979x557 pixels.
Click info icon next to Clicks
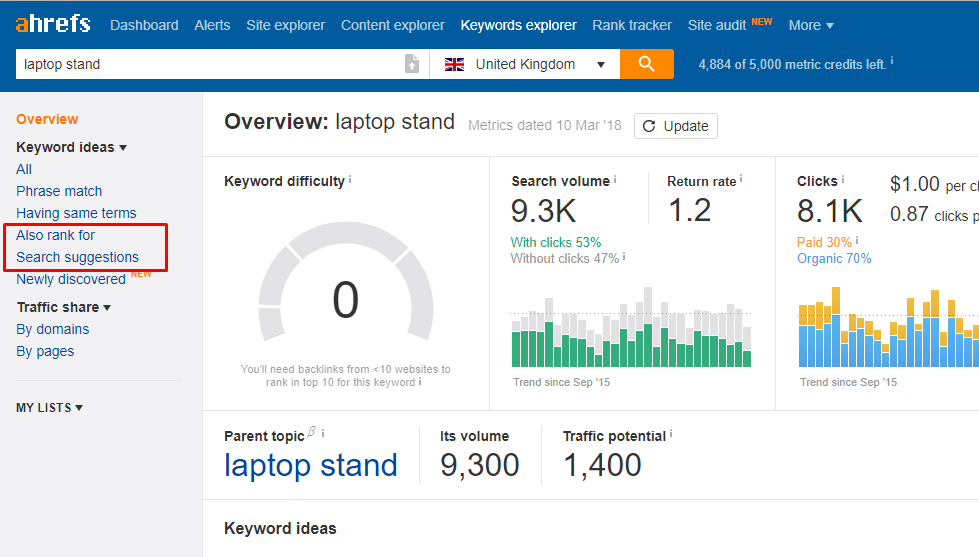click(x=842, y=180)
